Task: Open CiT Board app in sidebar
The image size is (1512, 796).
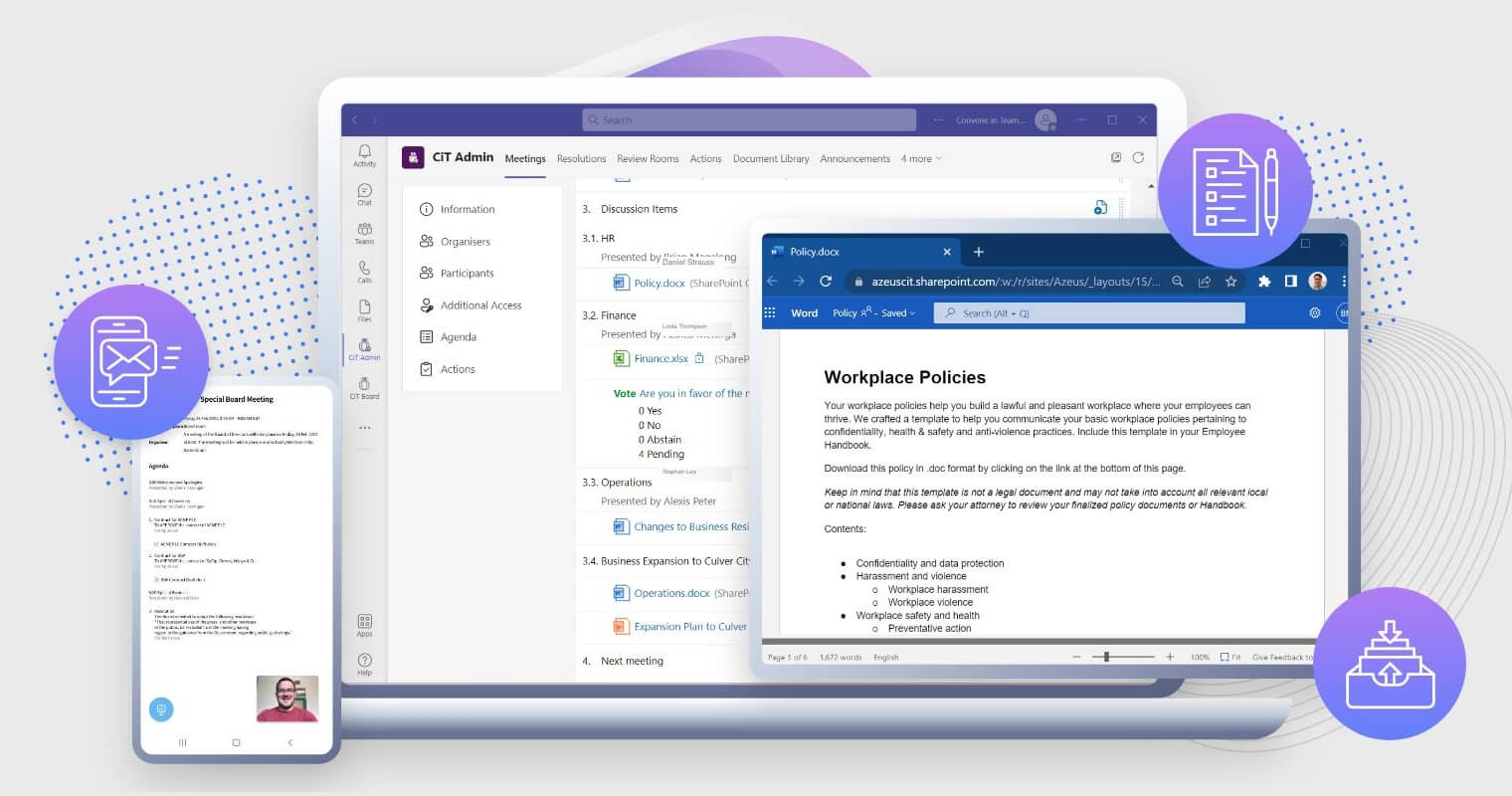Action: pyautogui.click(x=364, y=387)
